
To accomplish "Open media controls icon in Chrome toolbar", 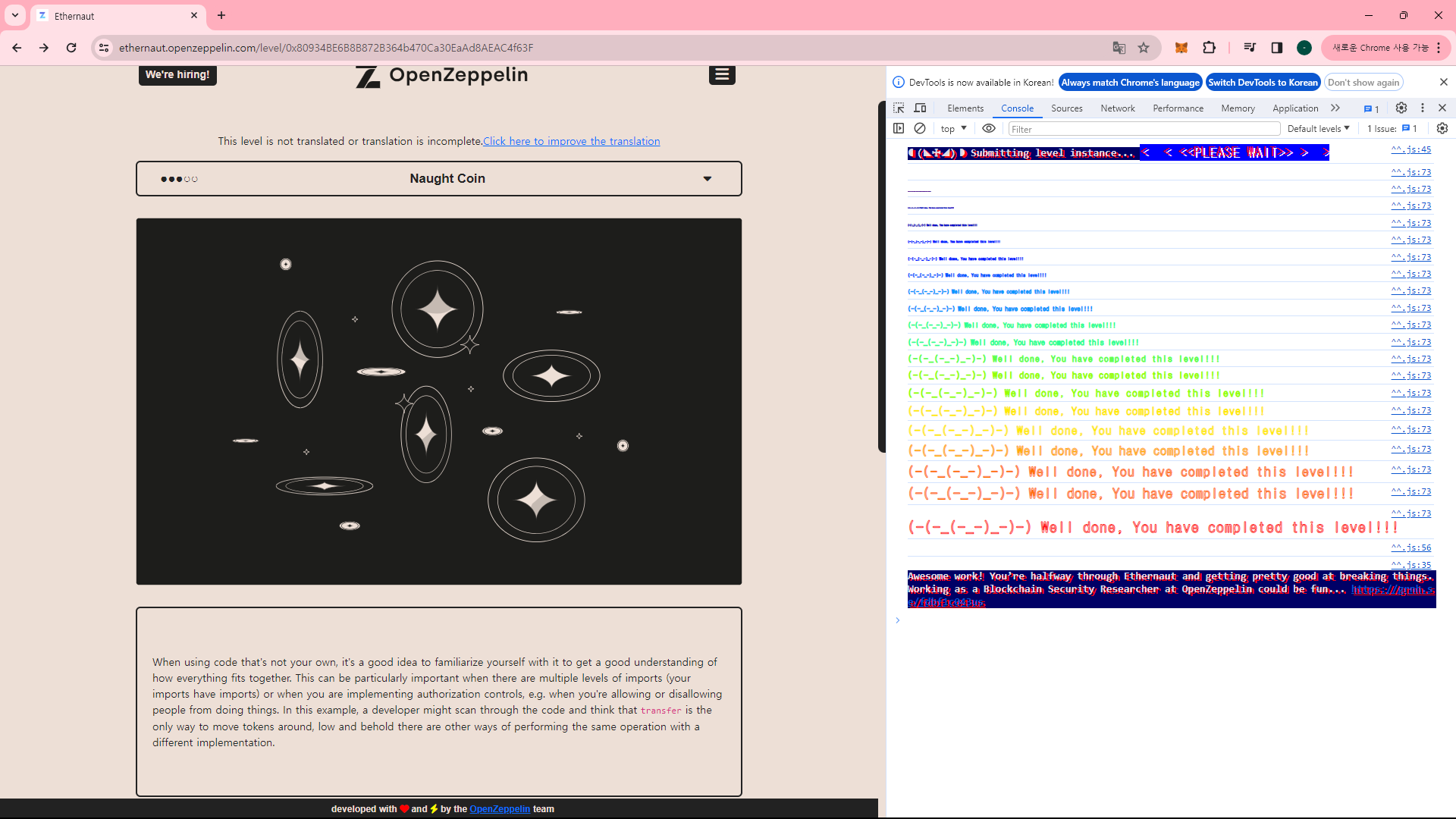I will pyautogui.click(x=1250, y=48).
